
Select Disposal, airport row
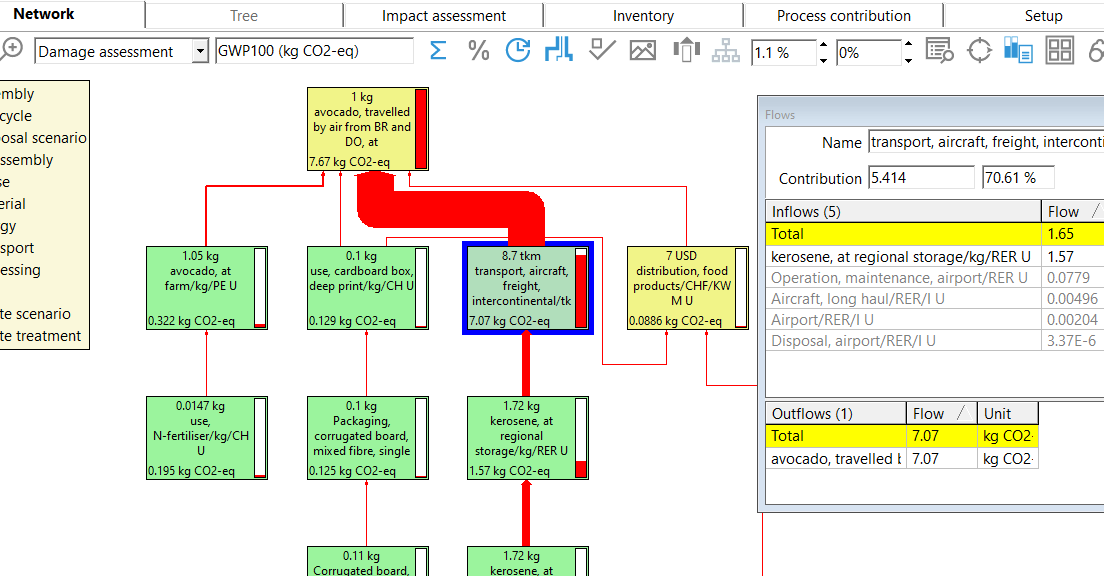click(x=934, y=341)
